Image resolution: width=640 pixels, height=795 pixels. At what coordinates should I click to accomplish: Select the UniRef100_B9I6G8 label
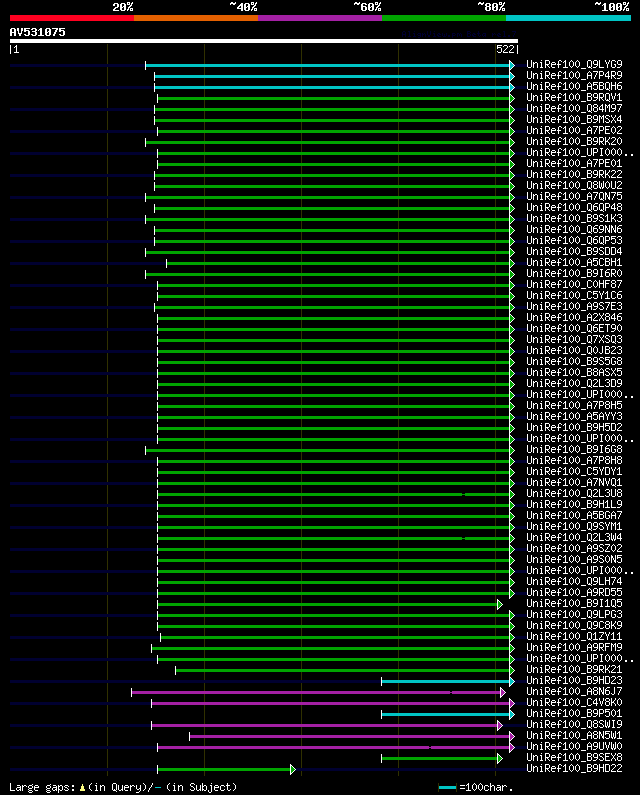574,449
